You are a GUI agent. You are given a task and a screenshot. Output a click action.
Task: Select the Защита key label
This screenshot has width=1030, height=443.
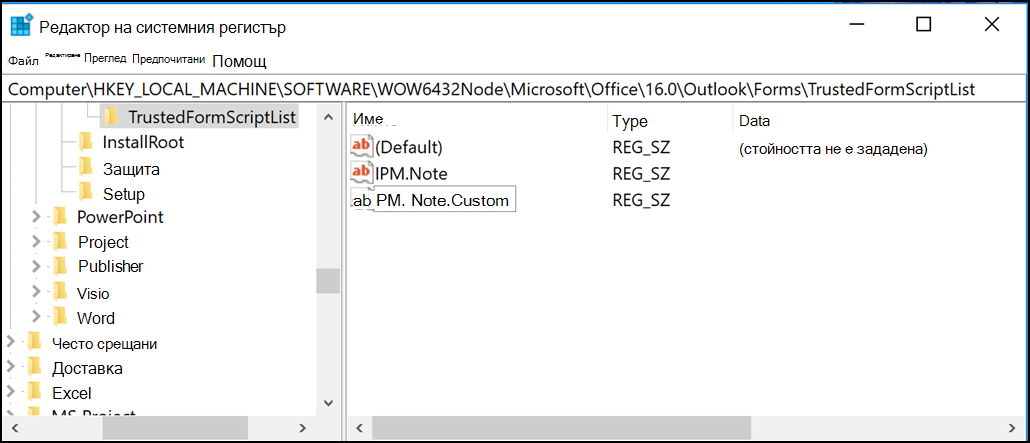[131, 169]
